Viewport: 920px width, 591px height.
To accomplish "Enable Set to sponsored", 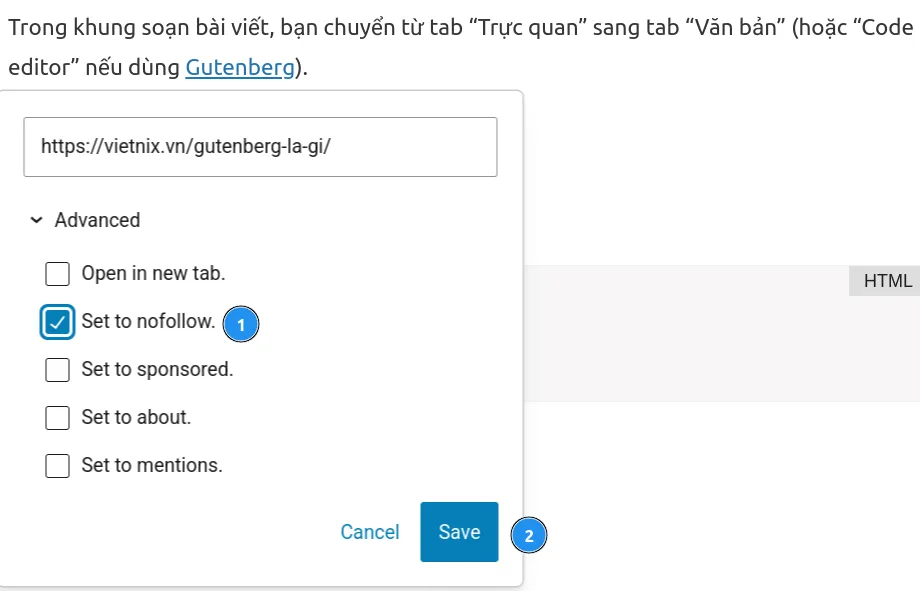I will tap(57, 369).
